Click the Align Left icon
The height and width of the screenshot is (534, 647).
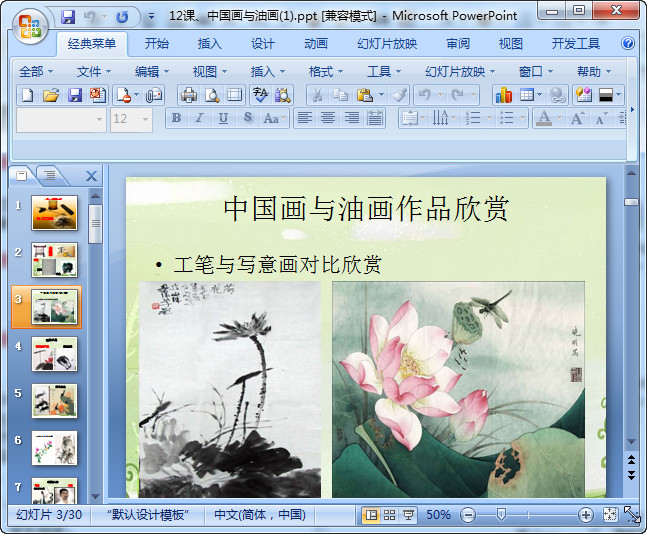click(x=305, y=118)
